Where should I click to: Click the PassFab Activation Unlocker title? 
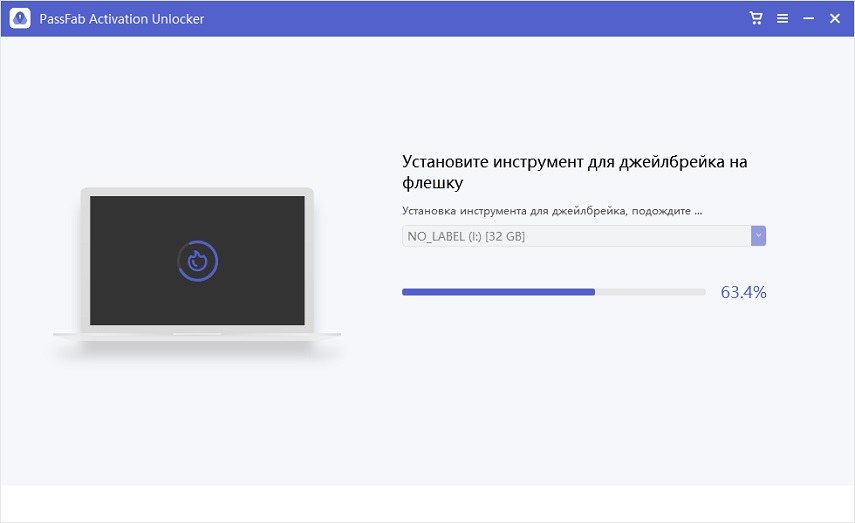pos(122,19)
